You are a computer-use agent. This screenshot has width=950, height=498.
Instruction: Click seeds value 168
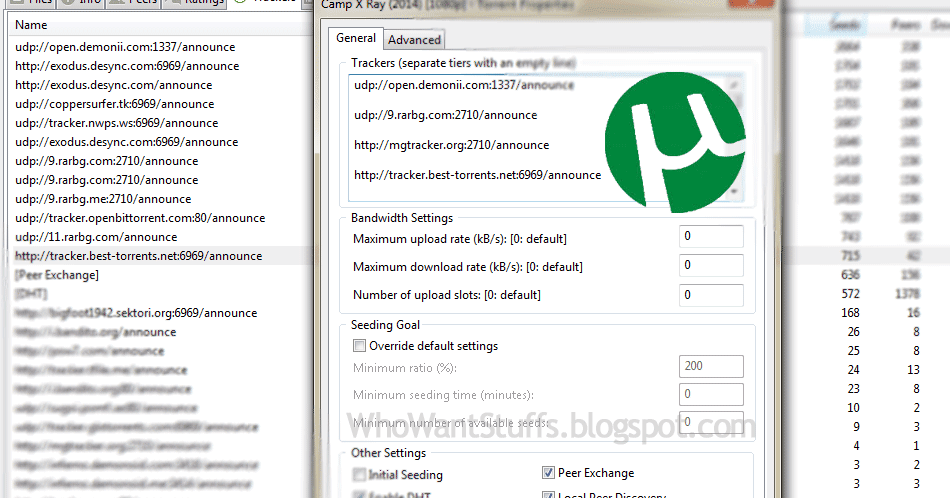pos(850,313)
